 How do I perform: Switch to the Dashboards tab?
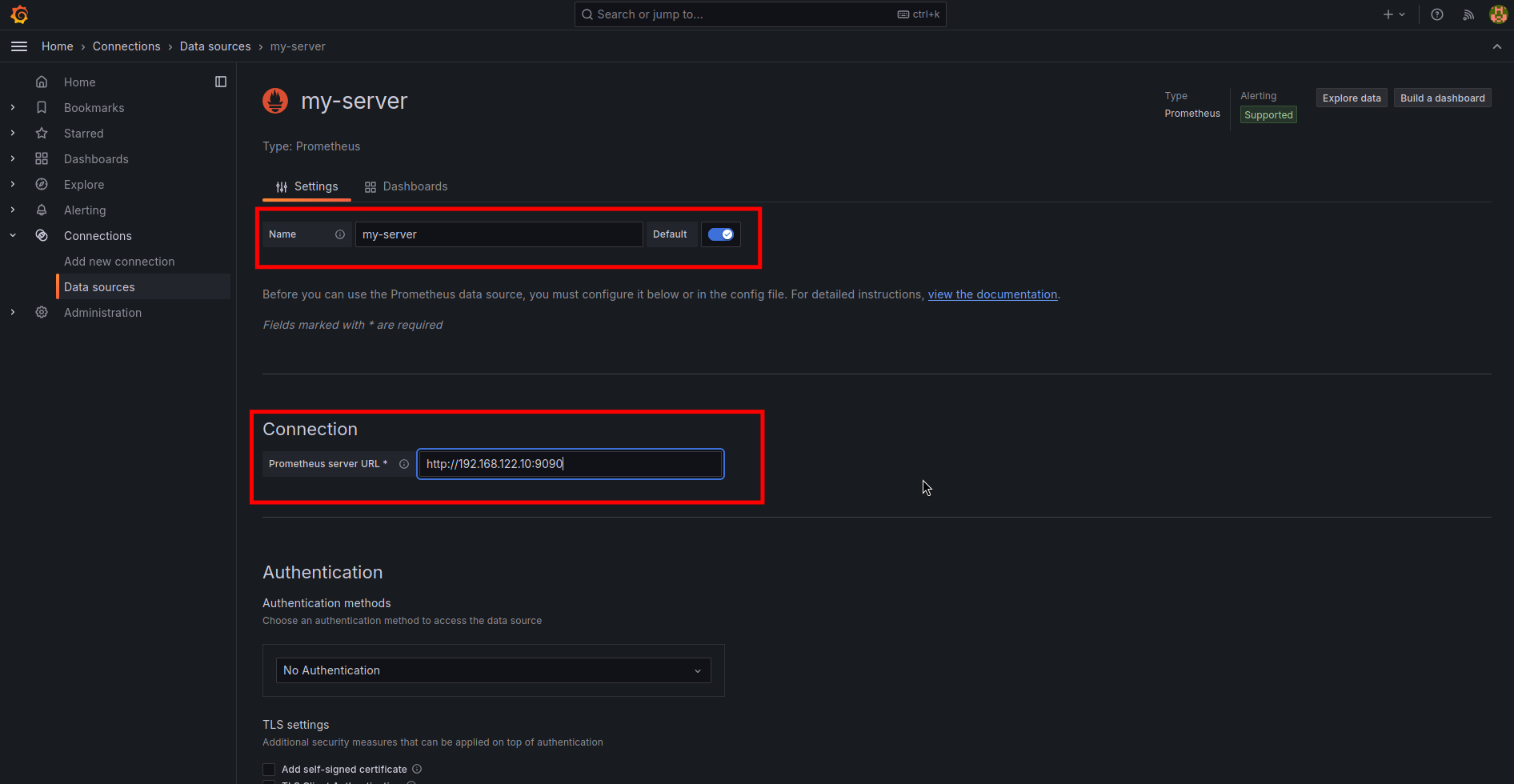407,186
